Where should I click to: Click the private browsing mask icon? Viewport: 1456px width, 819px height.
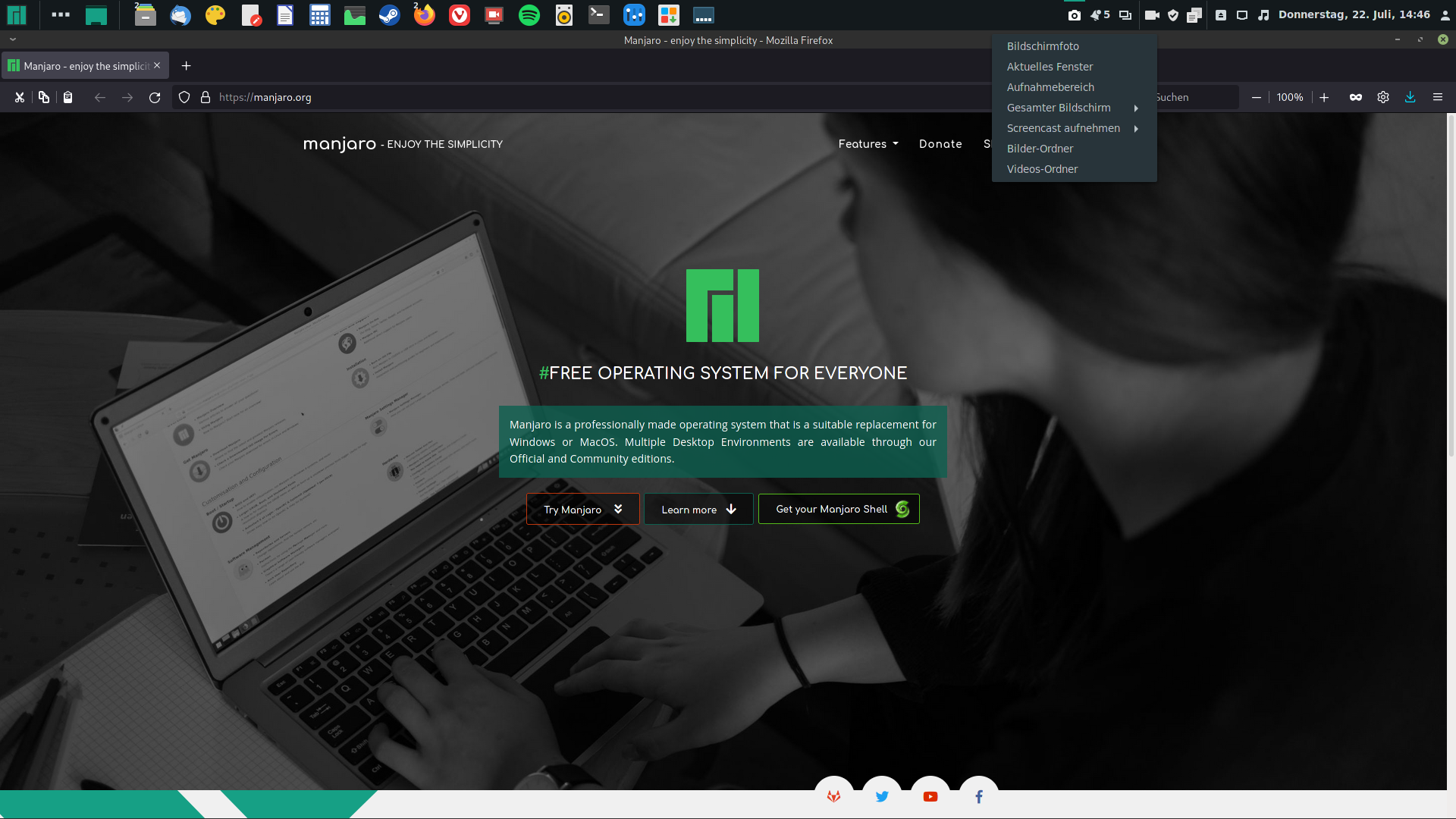point(1355,97)
